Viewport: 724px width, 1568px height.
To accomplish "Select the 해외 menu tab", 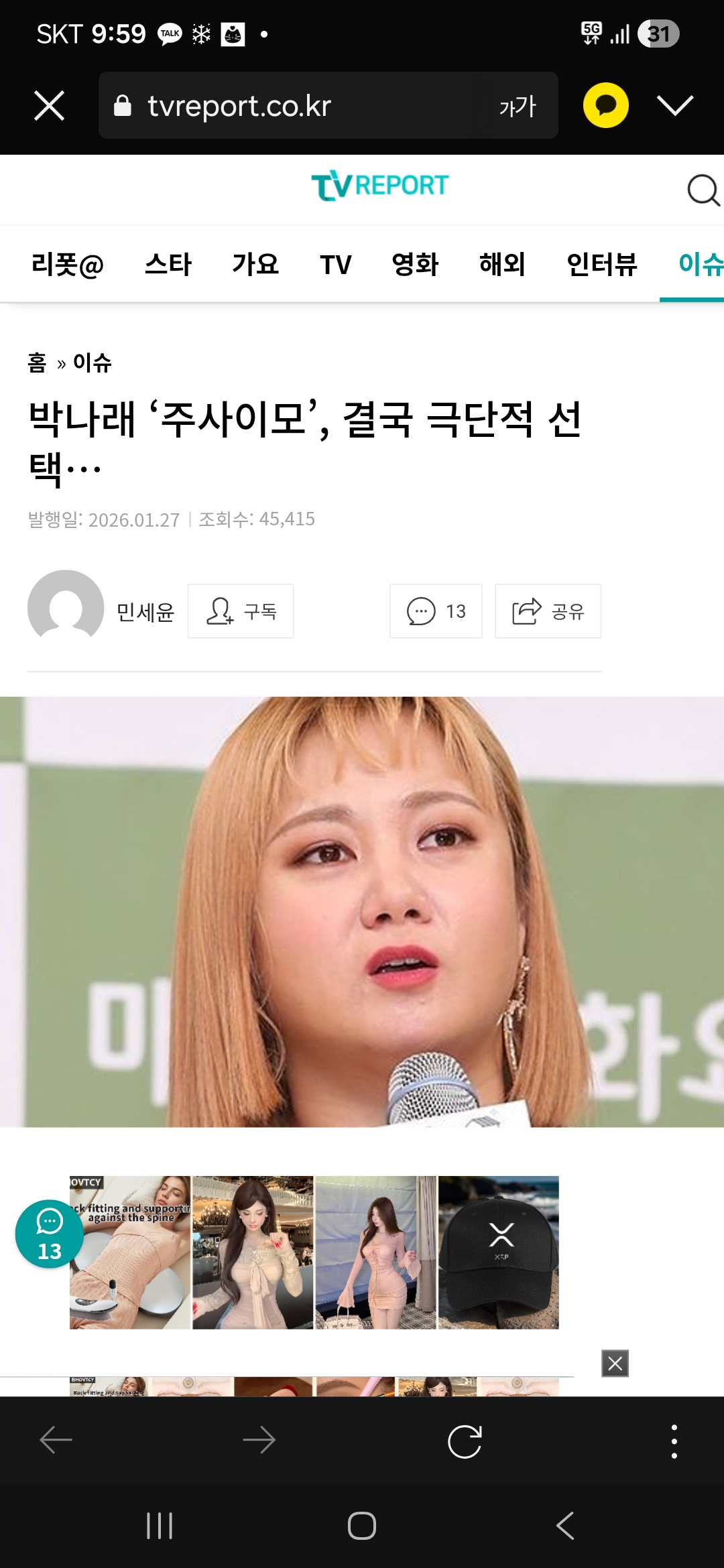I will [502, 264].
